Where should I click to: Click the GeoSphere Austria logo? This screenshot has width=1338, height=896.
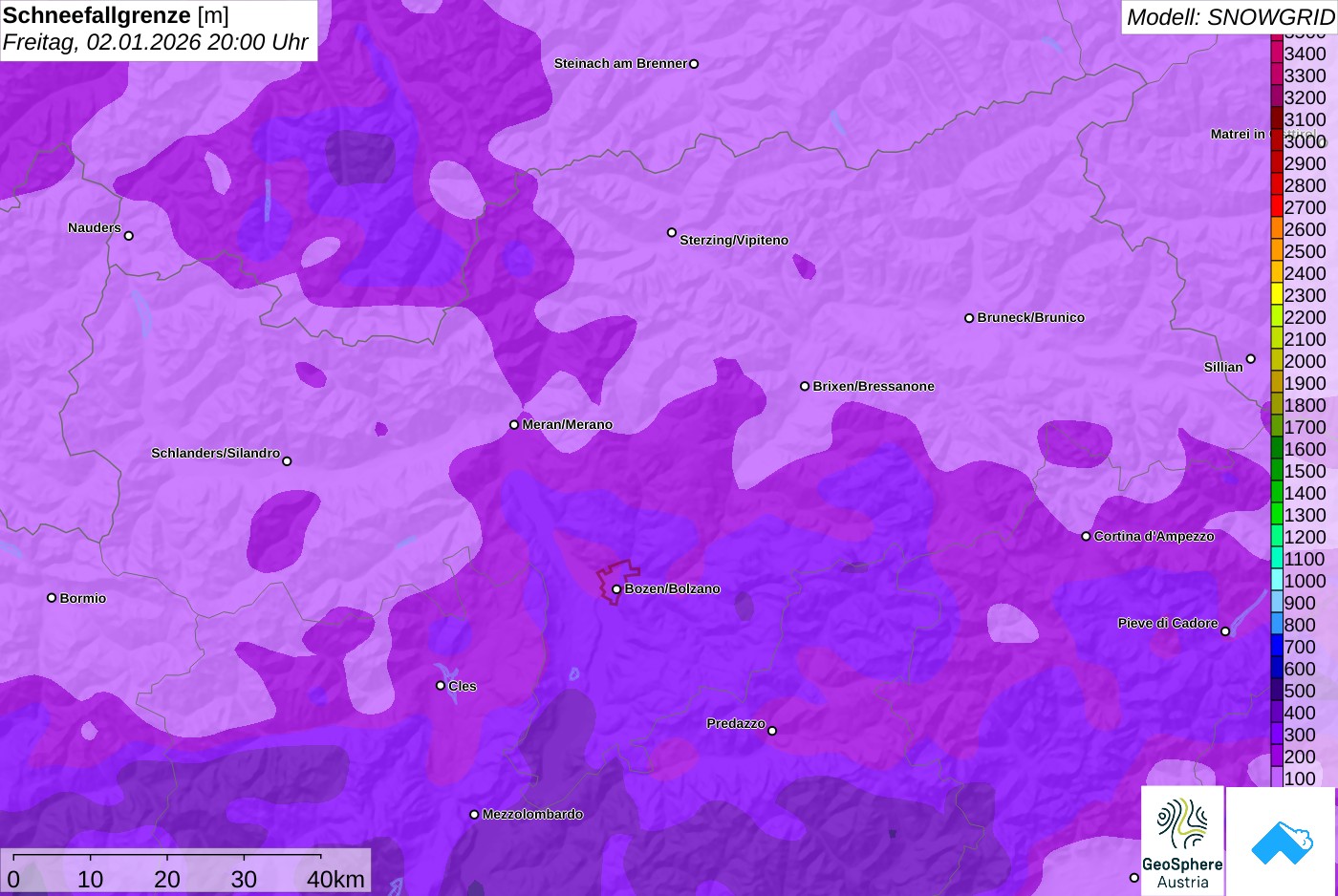[x=1182, y=841]
